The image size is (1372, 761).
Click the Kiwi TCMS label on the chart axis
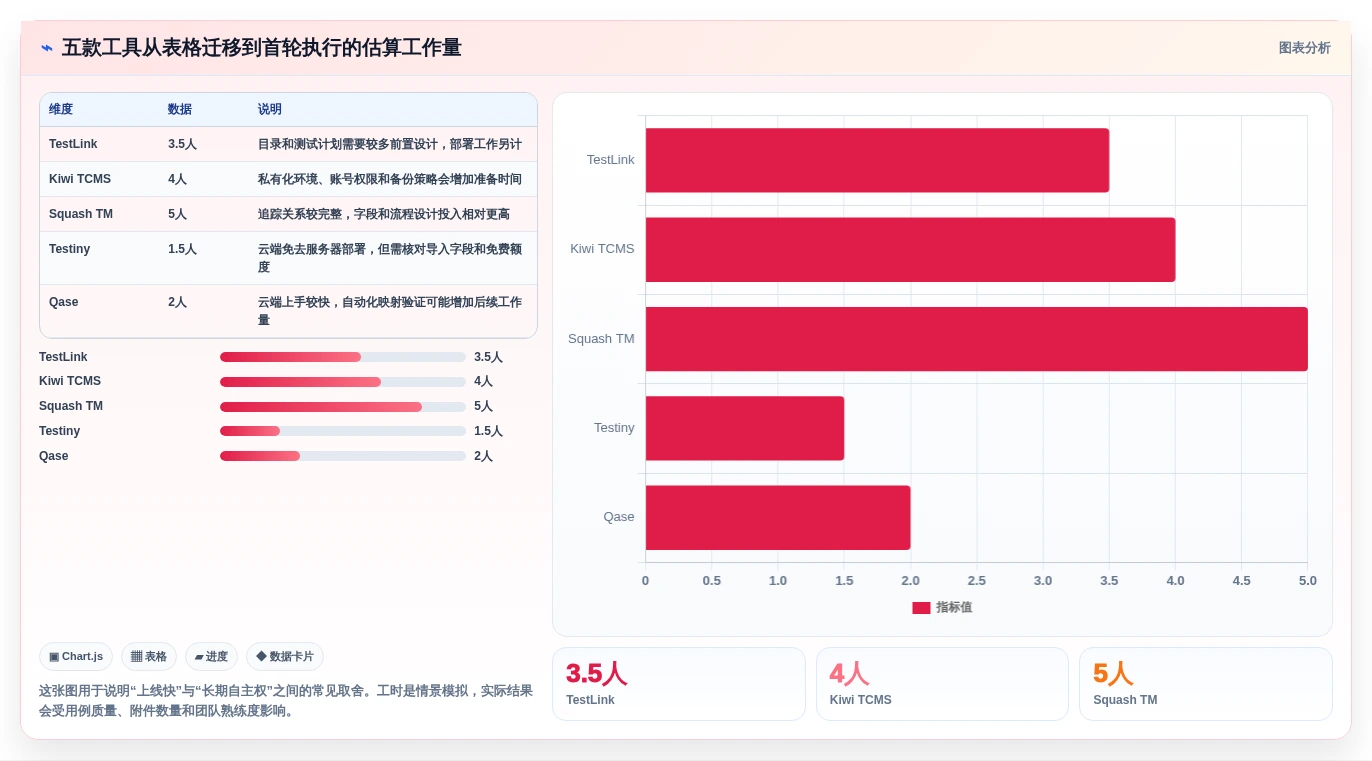pyautogui.click(x=602, y=249)
